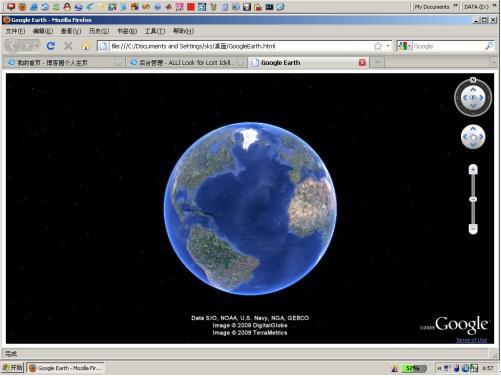Open the address bar history dropdown arrow
Viewport: 501px width, 378px height.
pyautogui.click(x=388, y=46)
